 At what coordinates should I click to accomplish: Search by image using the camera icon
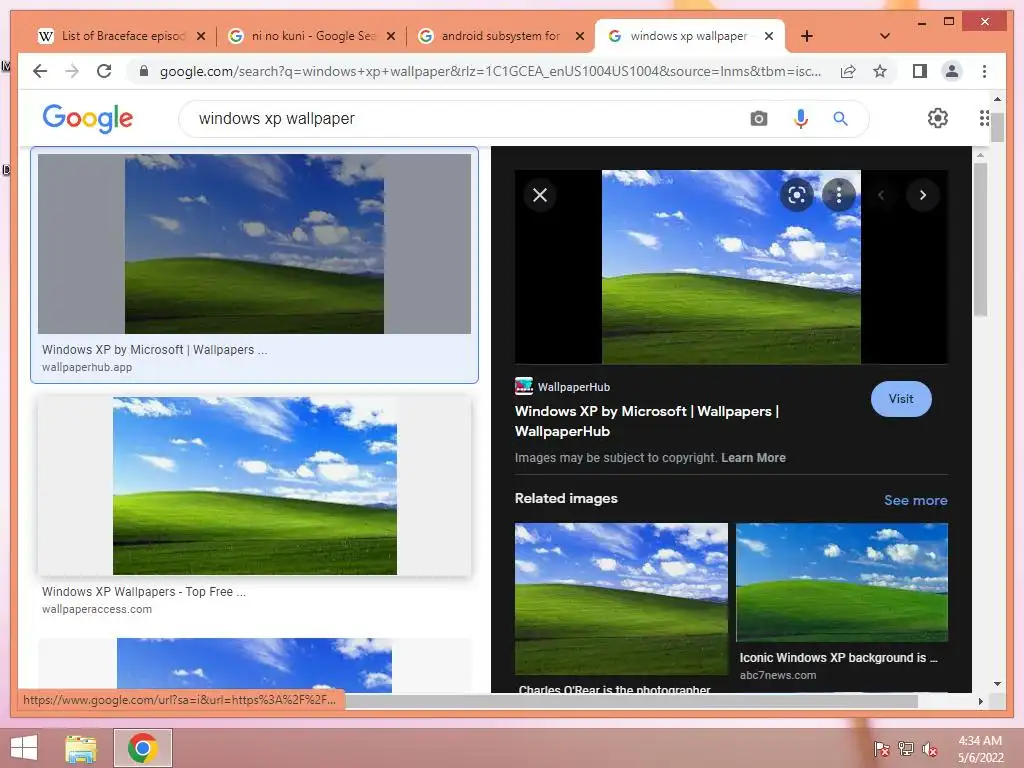point(758,118)
